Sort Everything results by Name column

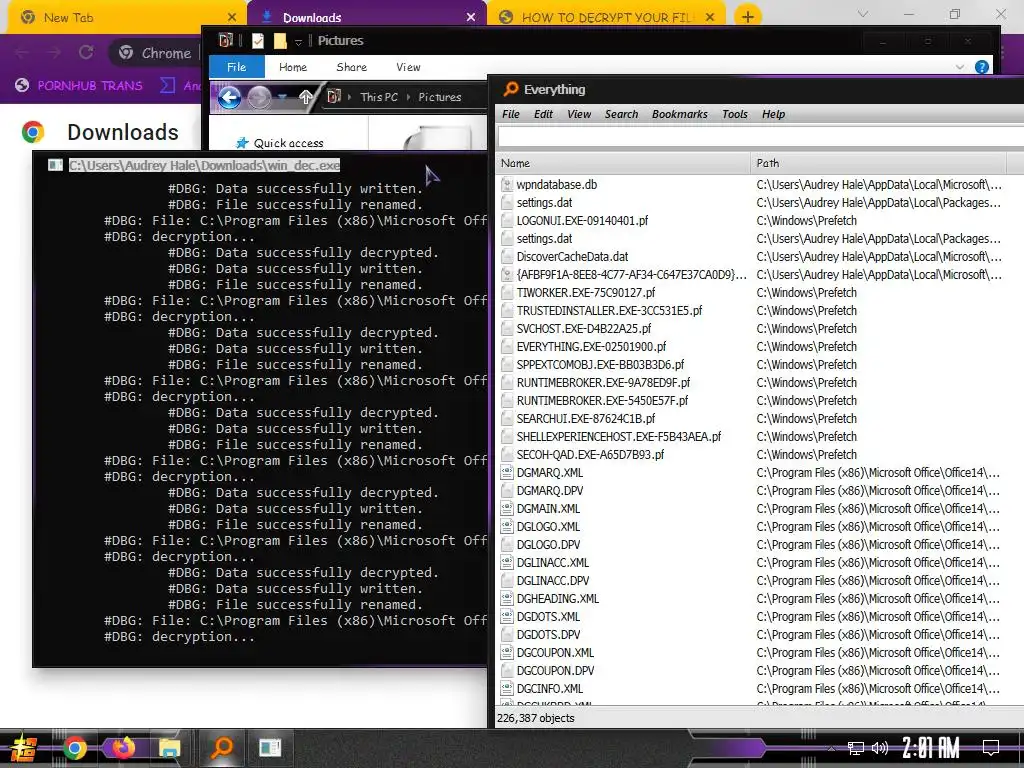(x=623, y=163)
